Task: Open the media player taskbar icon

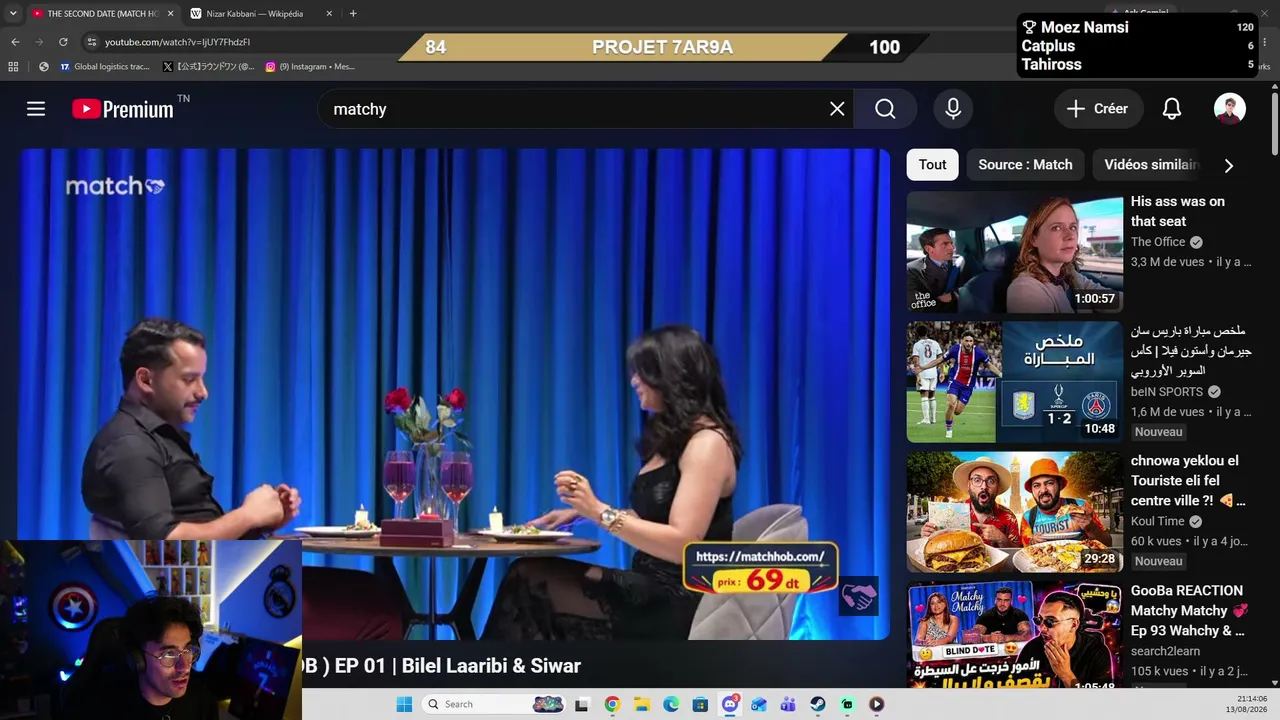Action: tap(877, 704)
